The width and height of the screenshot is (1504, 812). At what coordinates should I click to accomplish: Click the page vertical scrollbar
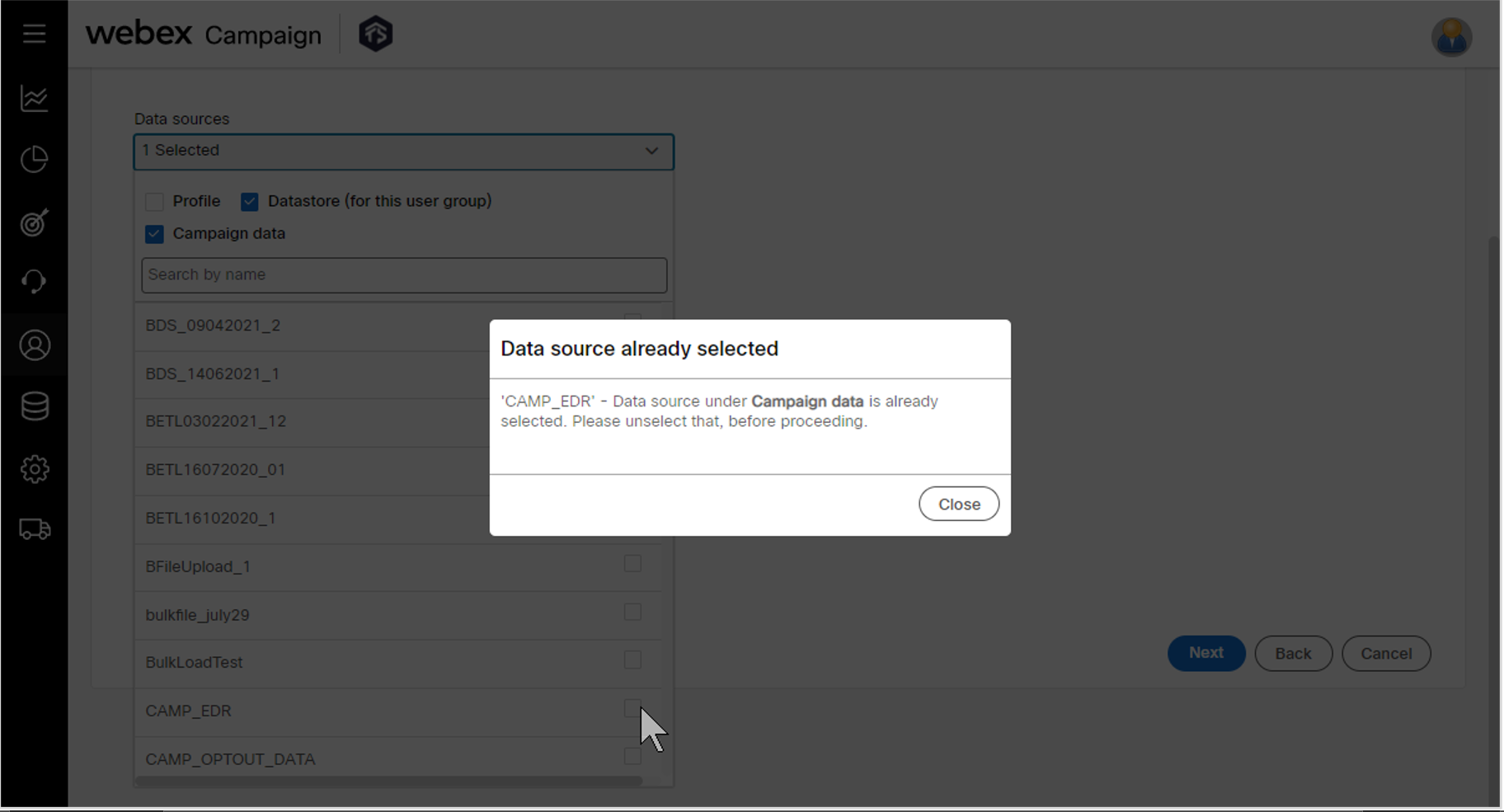pyautogui.click(x=1493, y=519)
